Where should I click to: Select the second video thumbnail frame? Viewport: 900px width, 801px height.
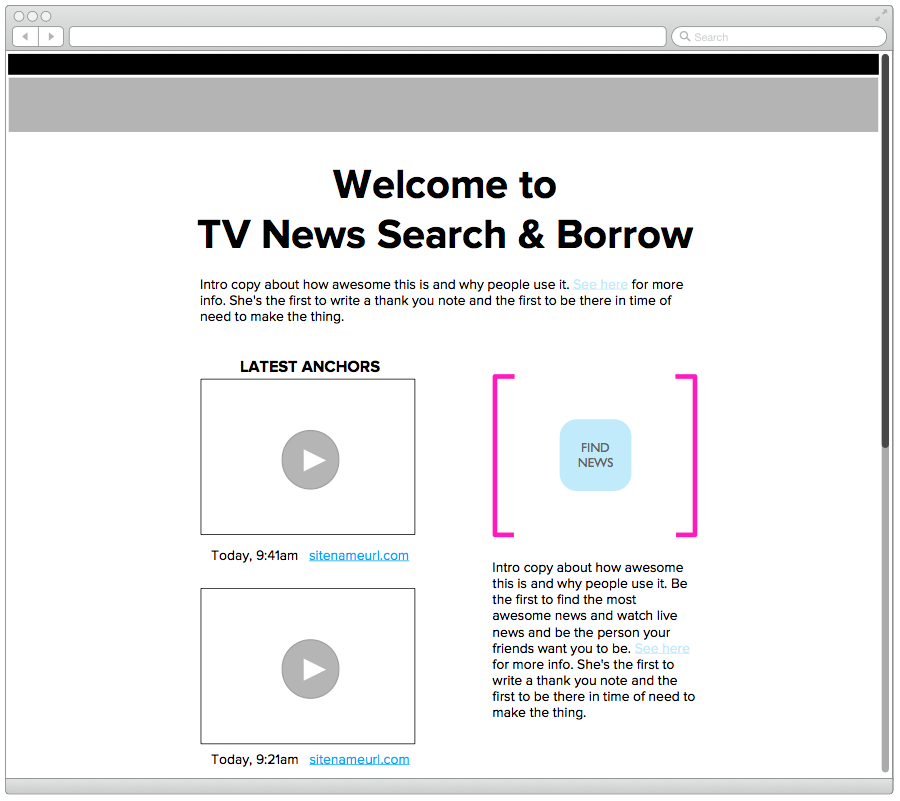[308, 666]
